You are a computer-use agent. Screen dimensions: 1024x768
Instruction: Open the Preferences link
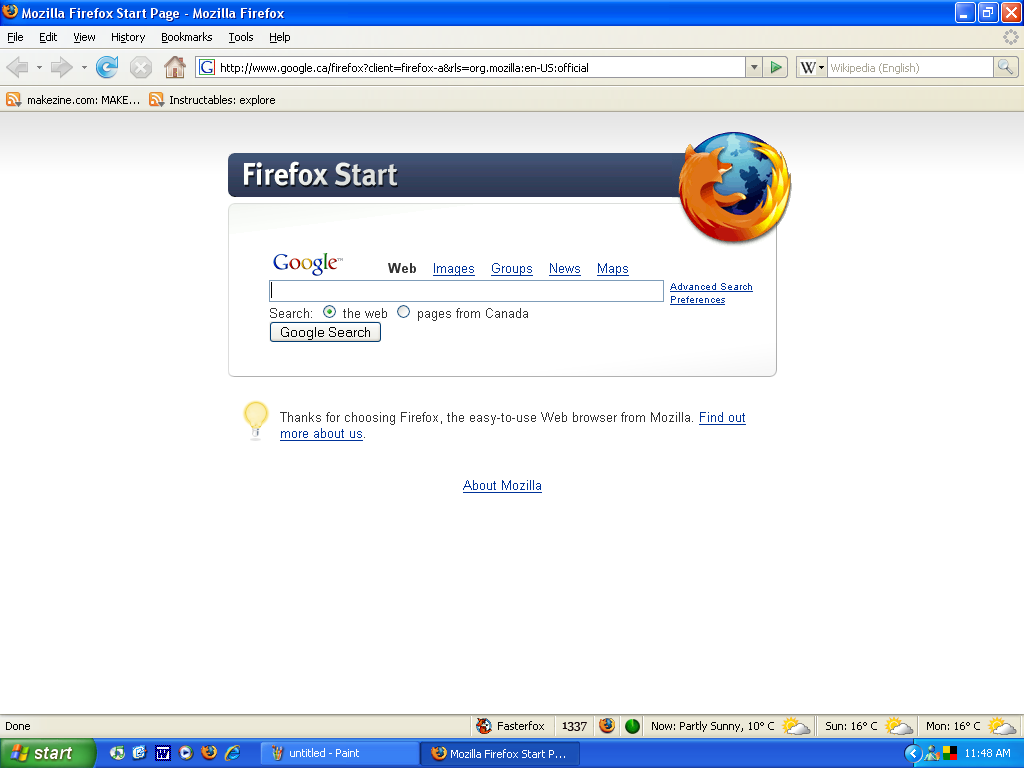(697, 300)
